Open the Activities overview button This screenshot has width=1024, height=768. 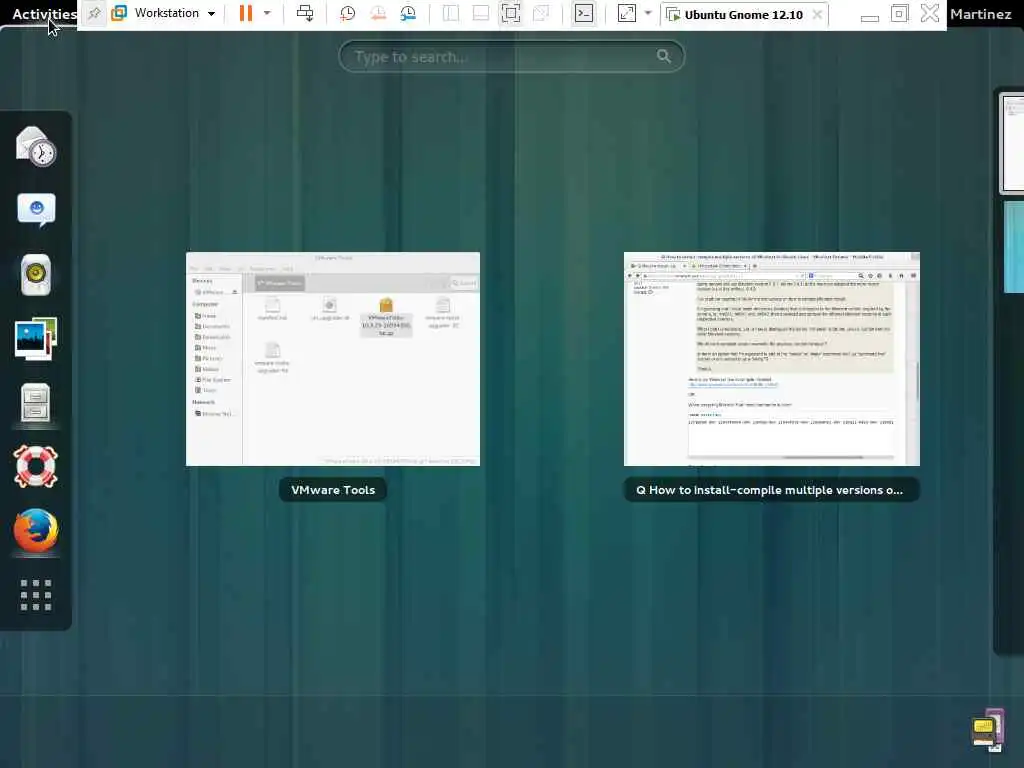44,14
